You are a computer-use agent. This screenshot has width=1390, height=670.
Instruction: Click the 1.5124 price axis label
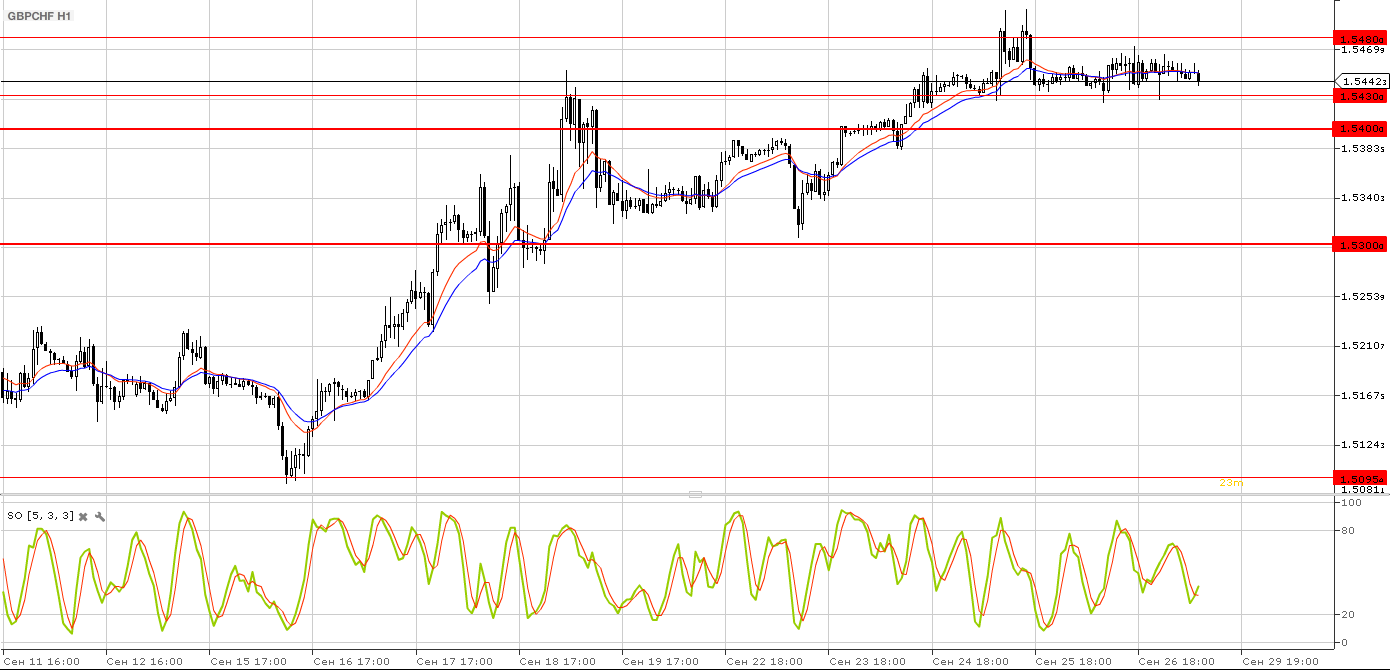click(1364, 444)
